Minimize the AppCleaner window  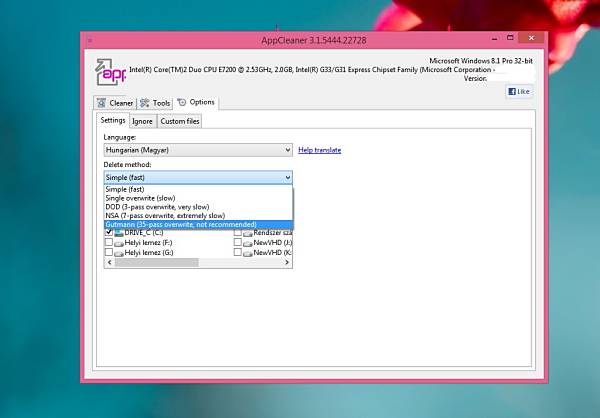click(495, 38)
